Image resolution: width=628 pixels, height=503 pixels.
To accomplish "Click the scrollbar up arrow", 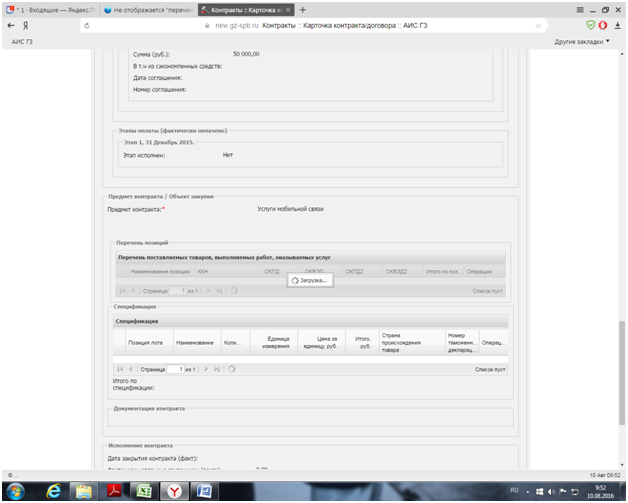I will tap(622, 54).
